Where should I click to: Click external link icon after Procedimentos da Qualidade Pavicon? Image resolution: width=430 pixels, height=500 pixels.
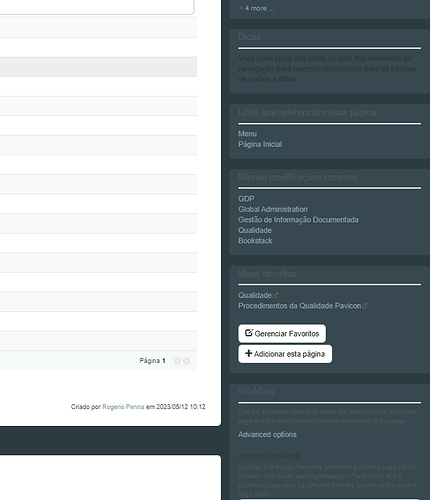(365, 305)
